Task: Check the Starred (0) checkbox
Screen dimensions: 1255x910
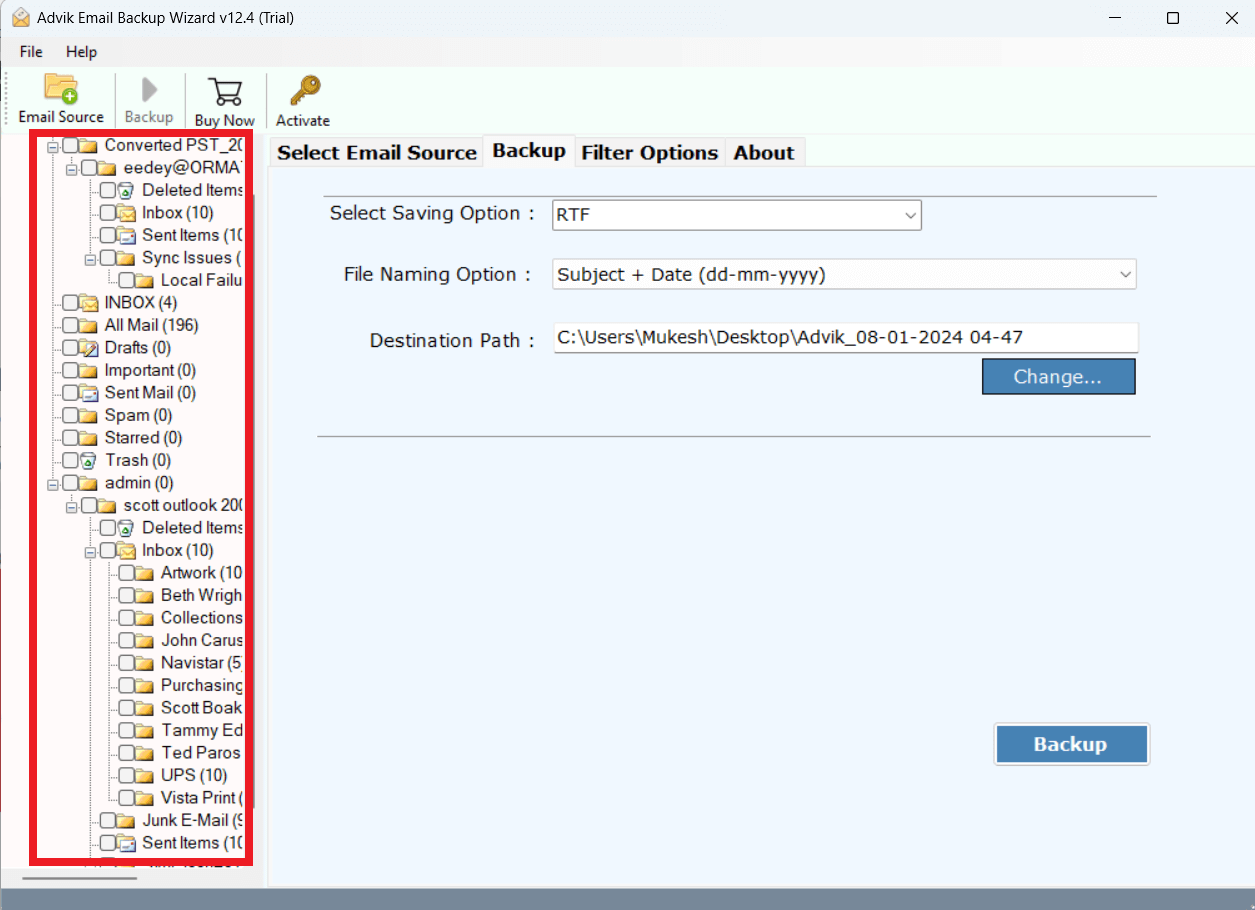Action: pos(70,438)
